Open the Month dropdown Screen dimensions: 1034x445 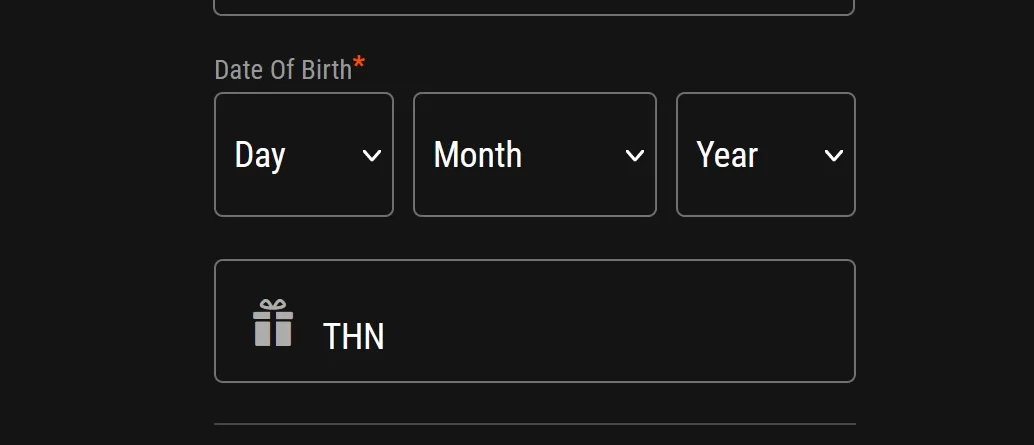pyautogui.click(x=535, y=154)
